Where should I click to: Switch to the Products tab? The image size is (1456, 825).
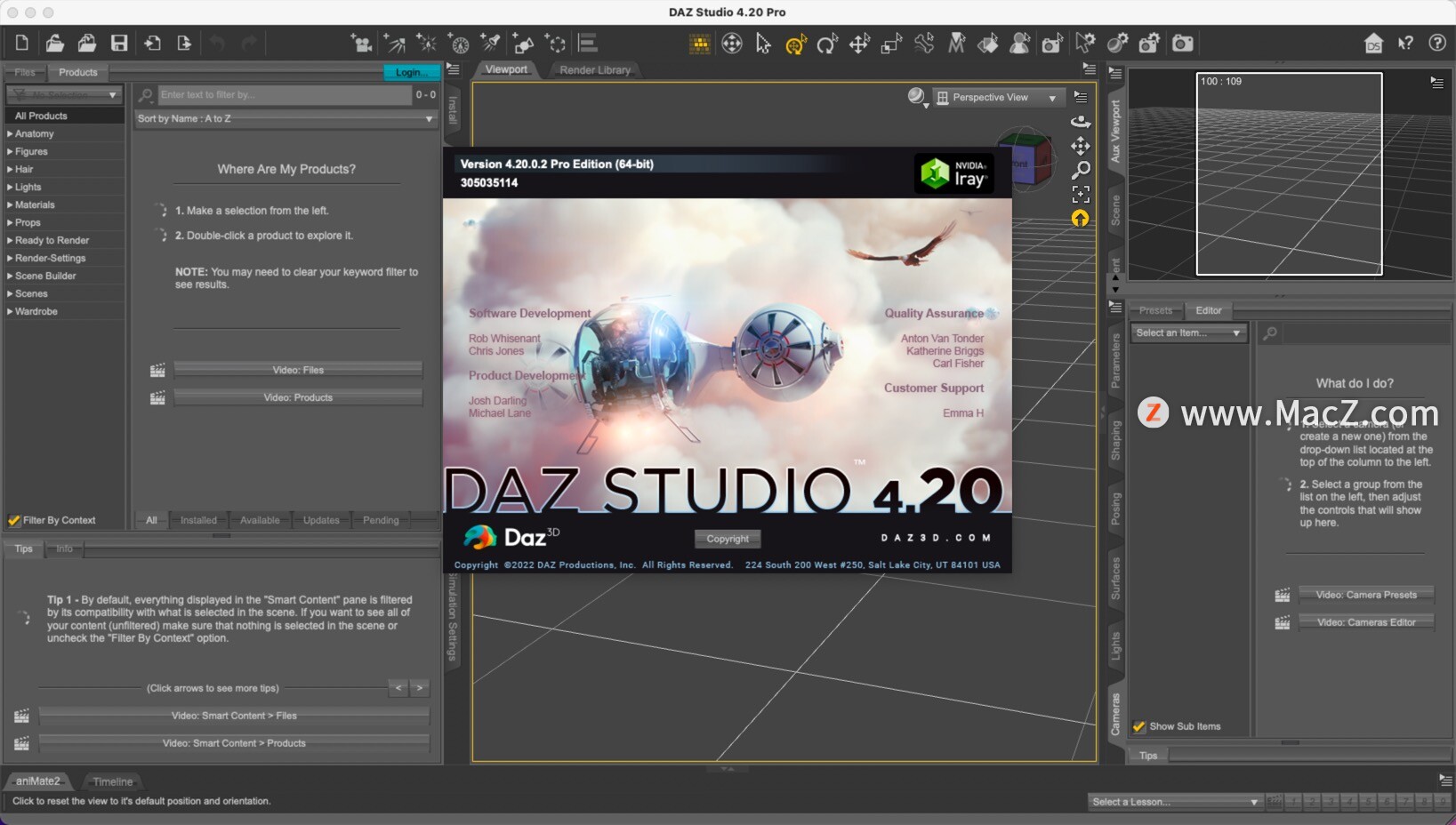[78, 73]
